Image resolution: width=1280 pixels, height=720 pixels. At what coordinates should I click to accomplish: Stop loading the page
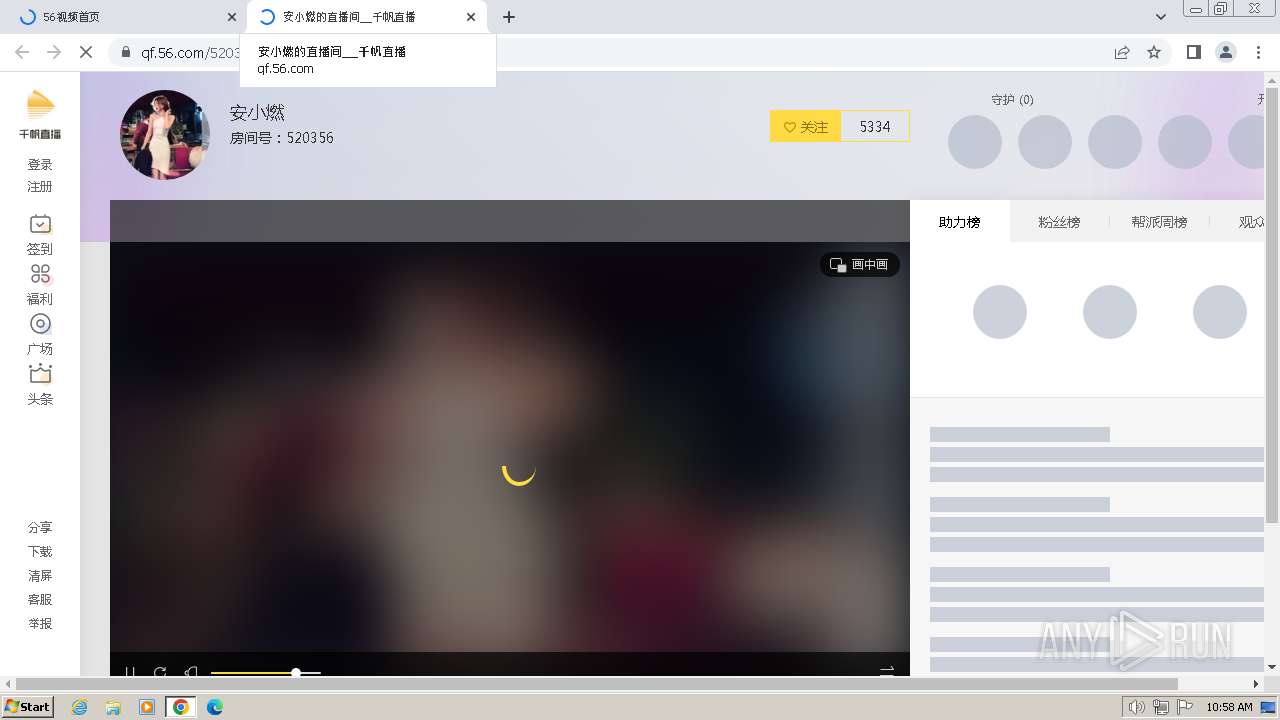pyautogui.click(x=86, y=52)
